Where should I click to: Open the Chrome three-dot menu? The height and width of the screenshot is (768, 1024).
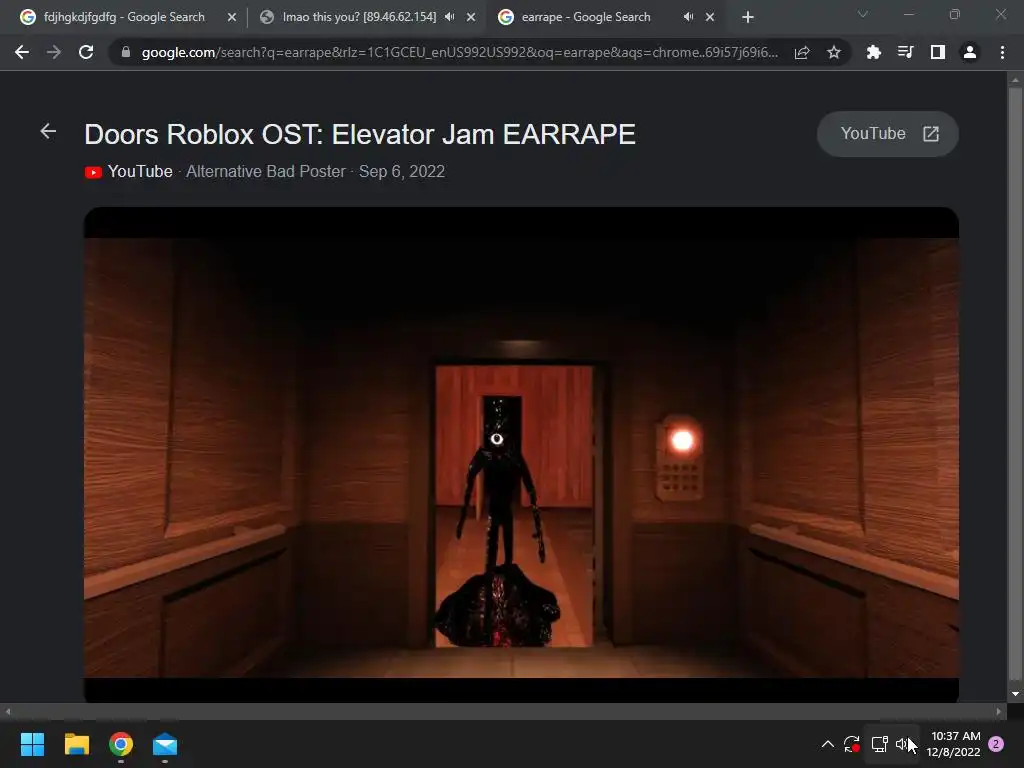[x=1002, y=52]
